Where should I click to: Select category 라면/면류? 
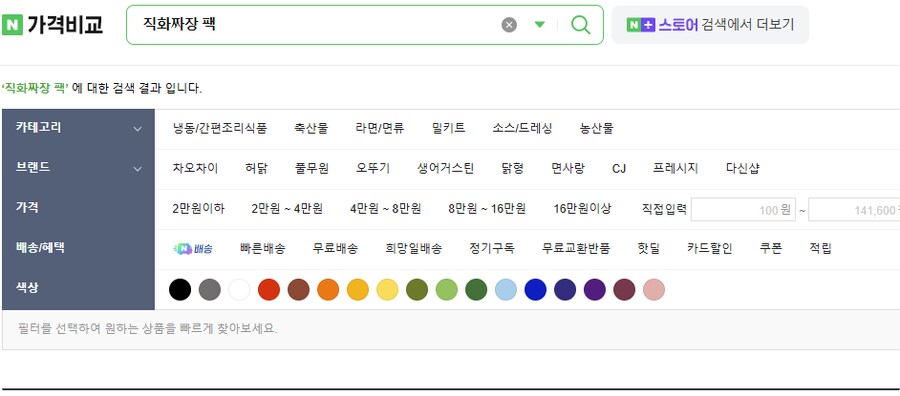pos(380,129)
